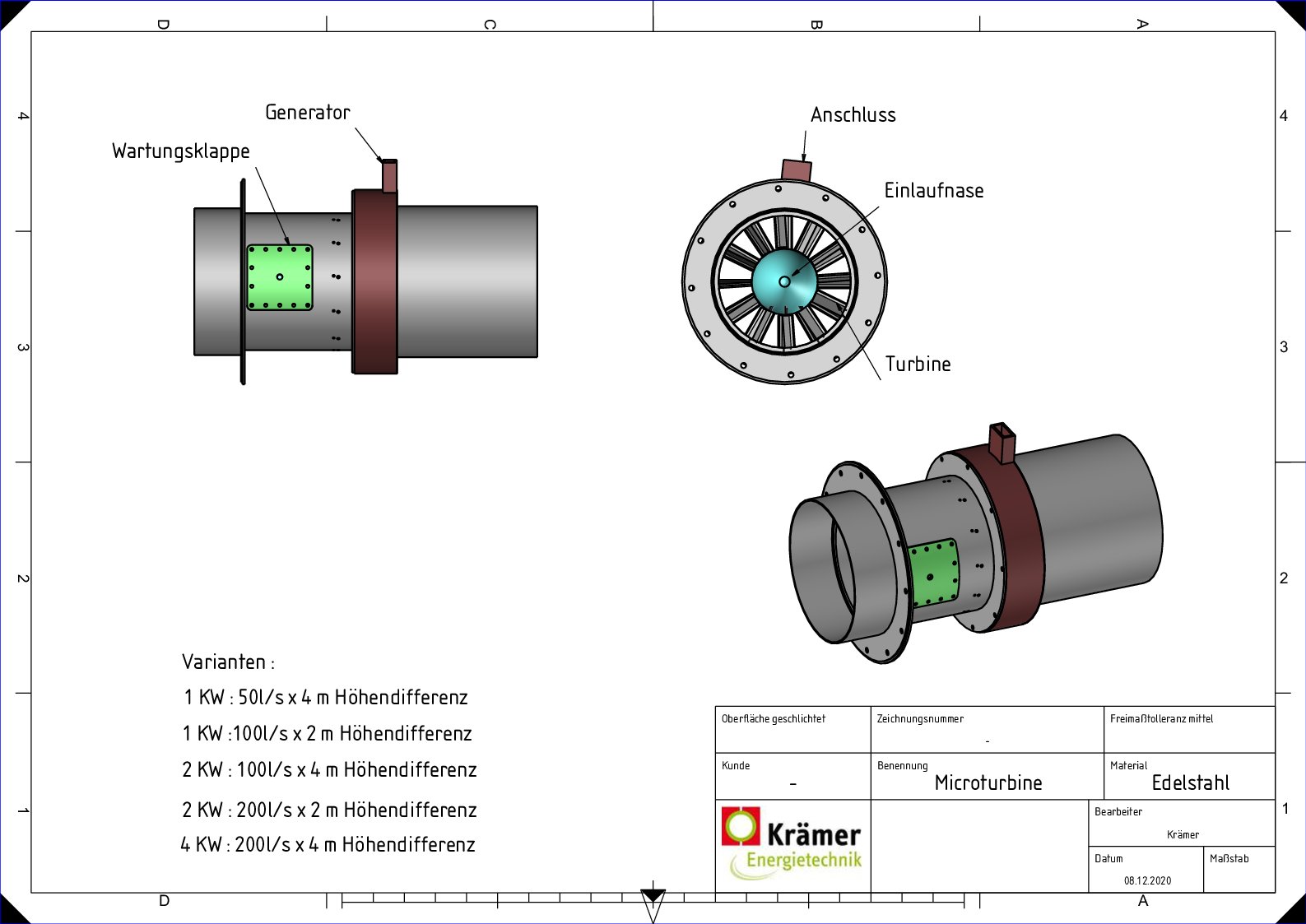Screen dimensions: 1306x924
Task: Select the Anschluss annotation text
Action: [x=853, y=114]
